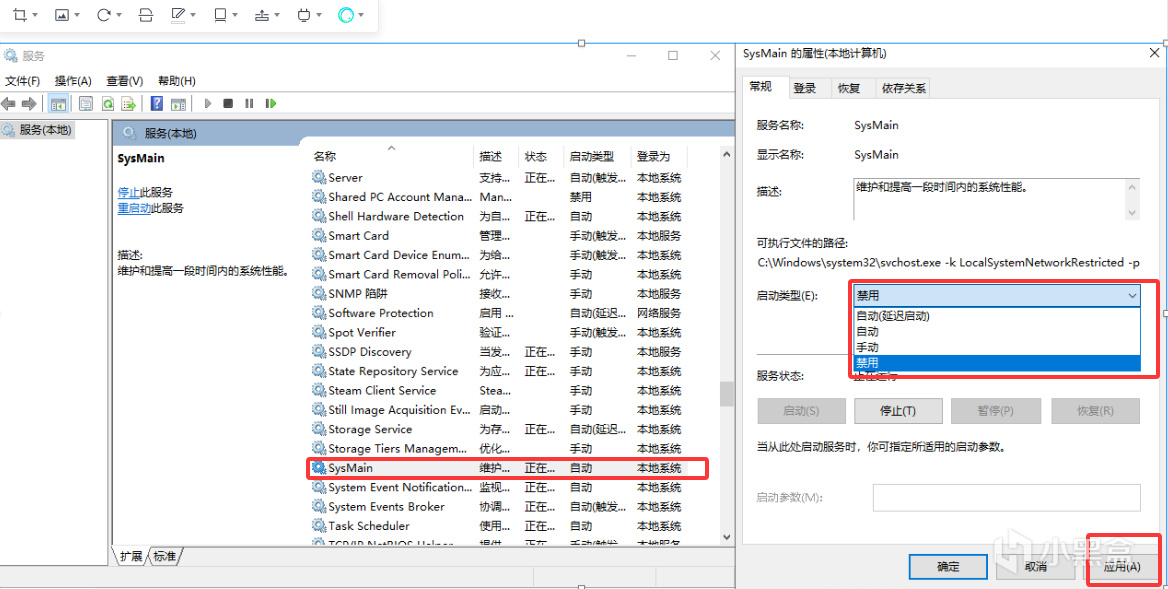Open the 文件(F) menu
The height and width of the screenshot is (589, 1168).
pyautogui.click(x=22, y=80)
